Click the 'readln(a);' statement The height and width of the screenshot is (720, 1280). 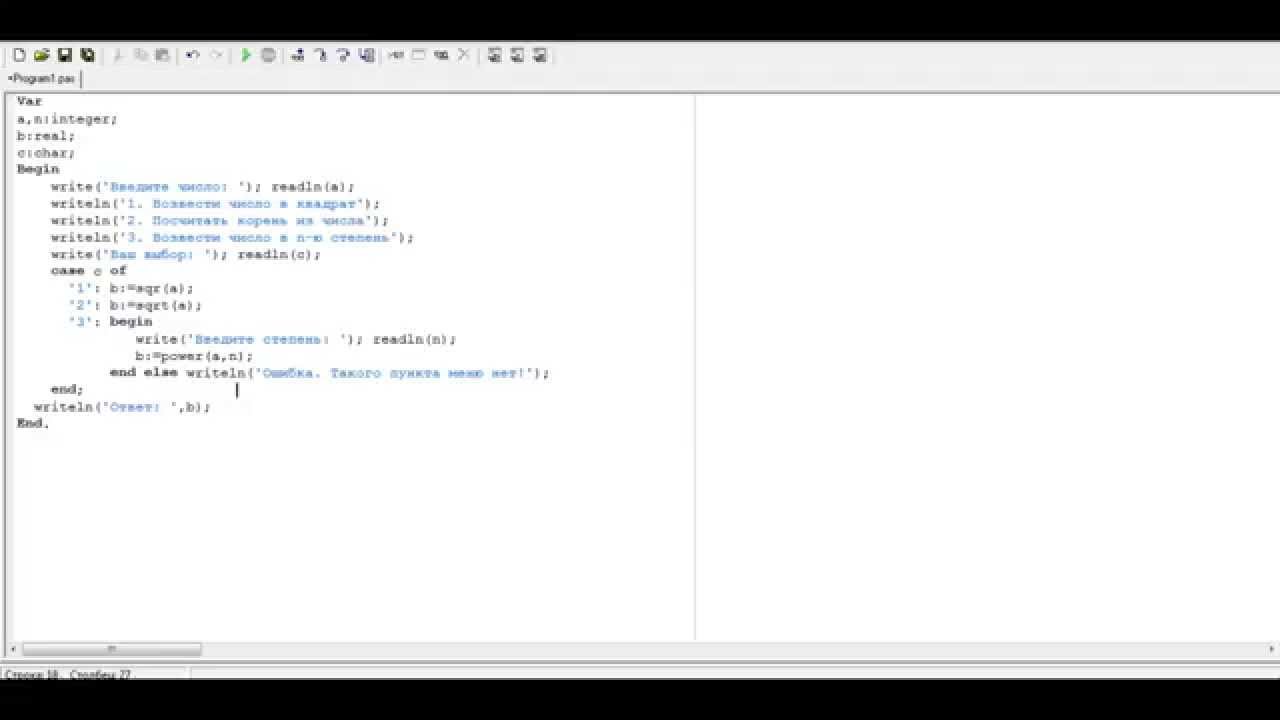tap(313, 187)
